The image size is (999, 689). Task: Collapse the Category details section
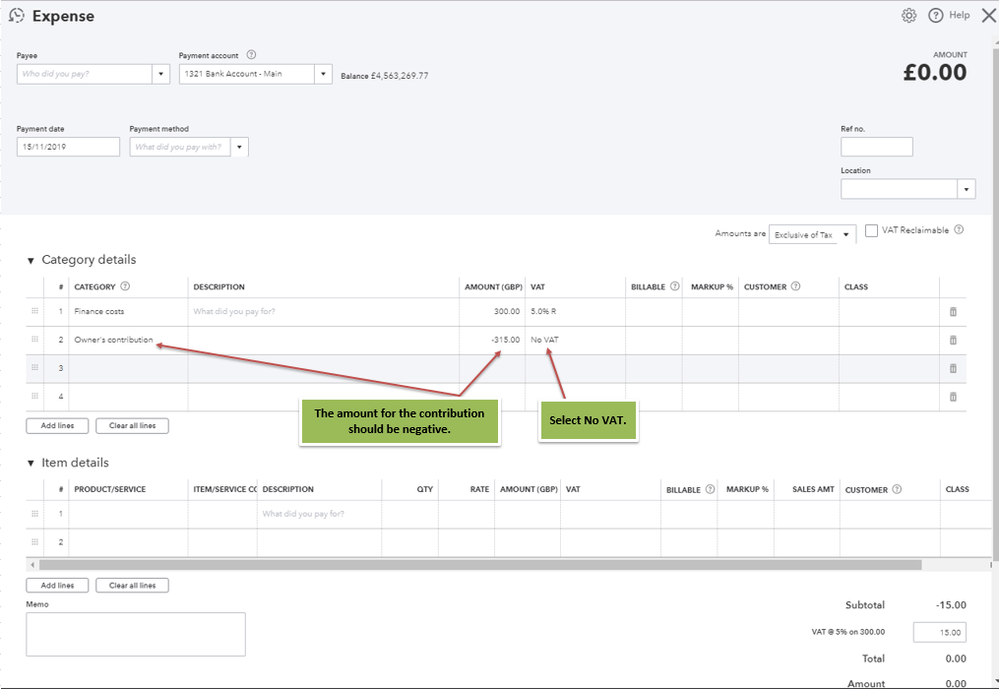tap(31, 261)
